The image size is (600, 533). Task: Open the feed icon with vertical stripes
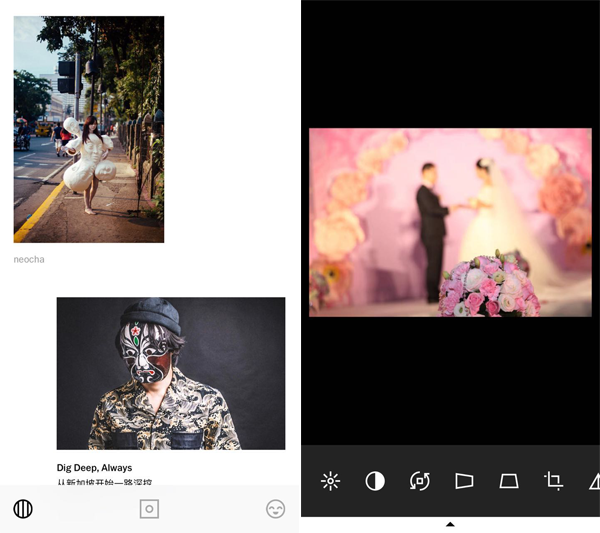(x=23, y=509)
